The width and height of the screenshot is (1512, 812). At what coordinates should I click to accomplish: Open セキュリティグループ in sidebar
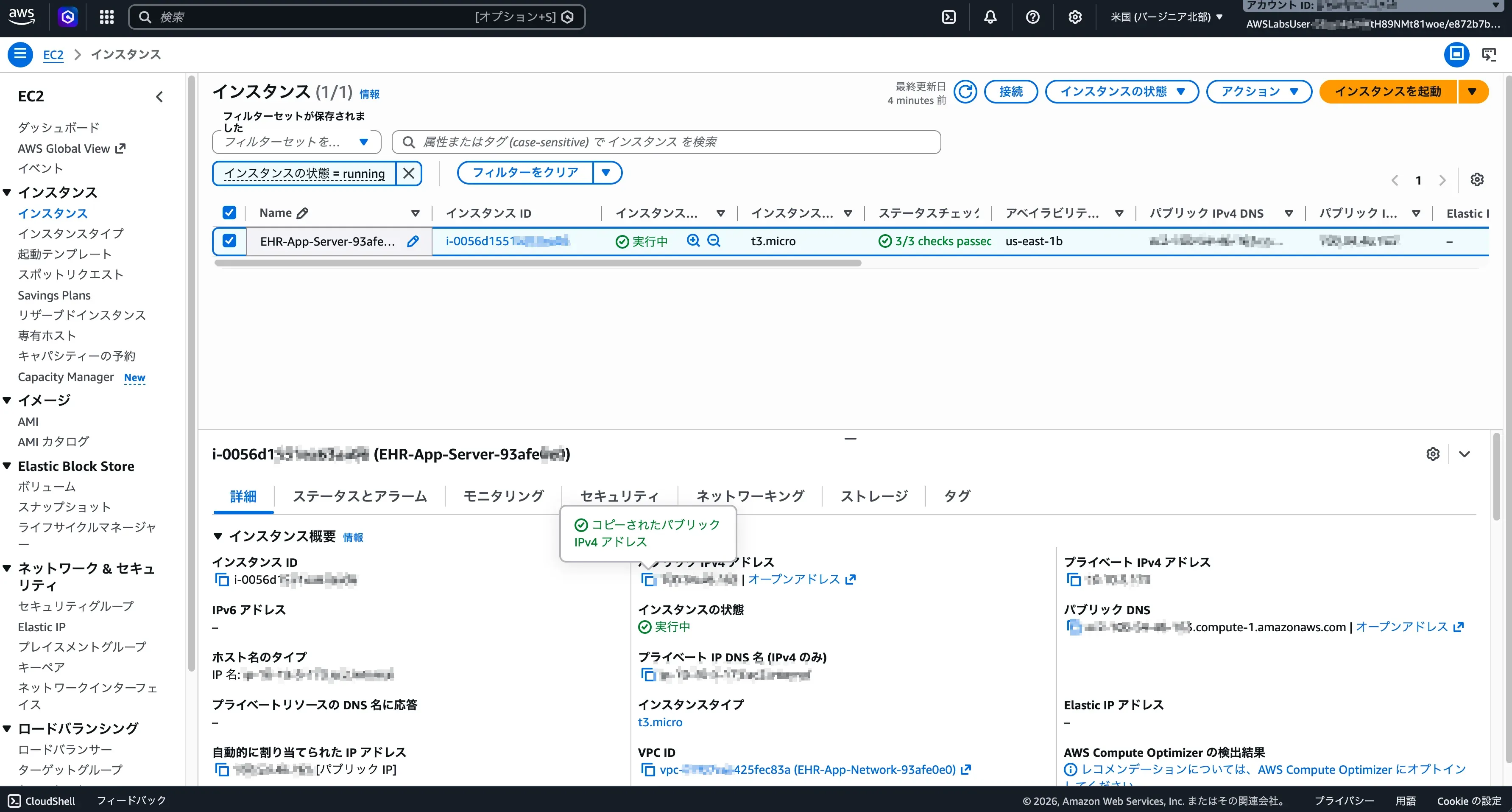[x=76, y=606]
